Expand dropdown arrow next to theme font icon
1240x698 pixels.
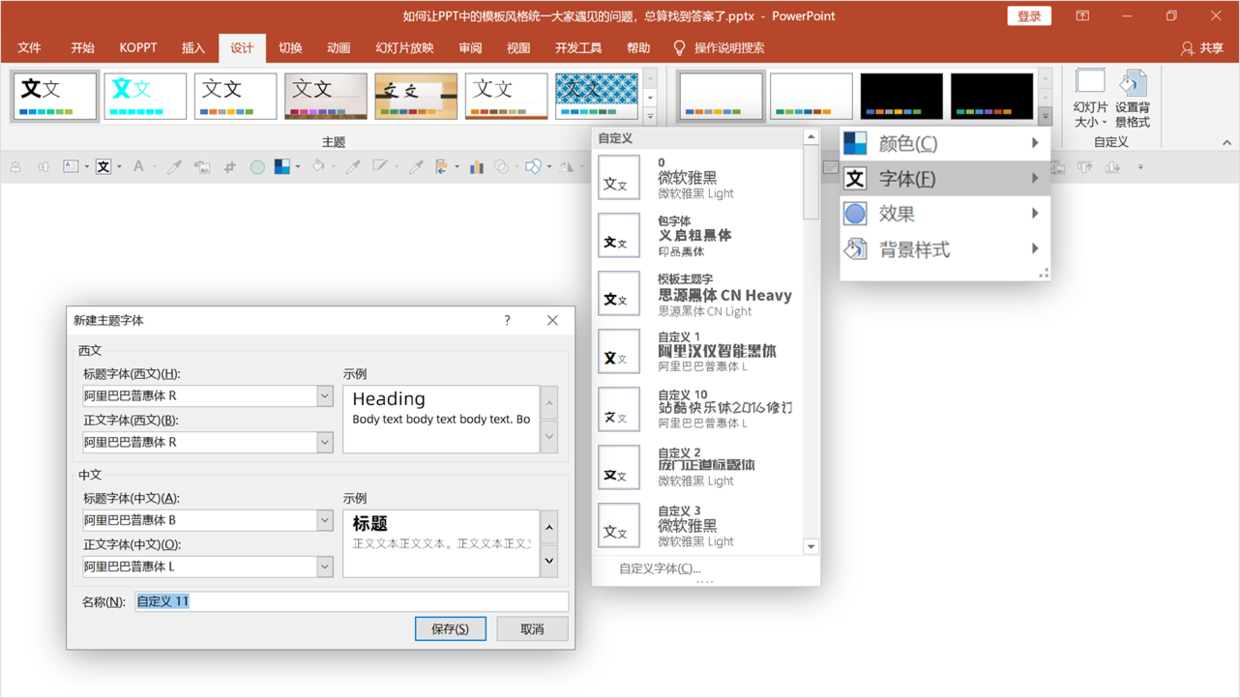pyautogui.click(x=119, y=167)
